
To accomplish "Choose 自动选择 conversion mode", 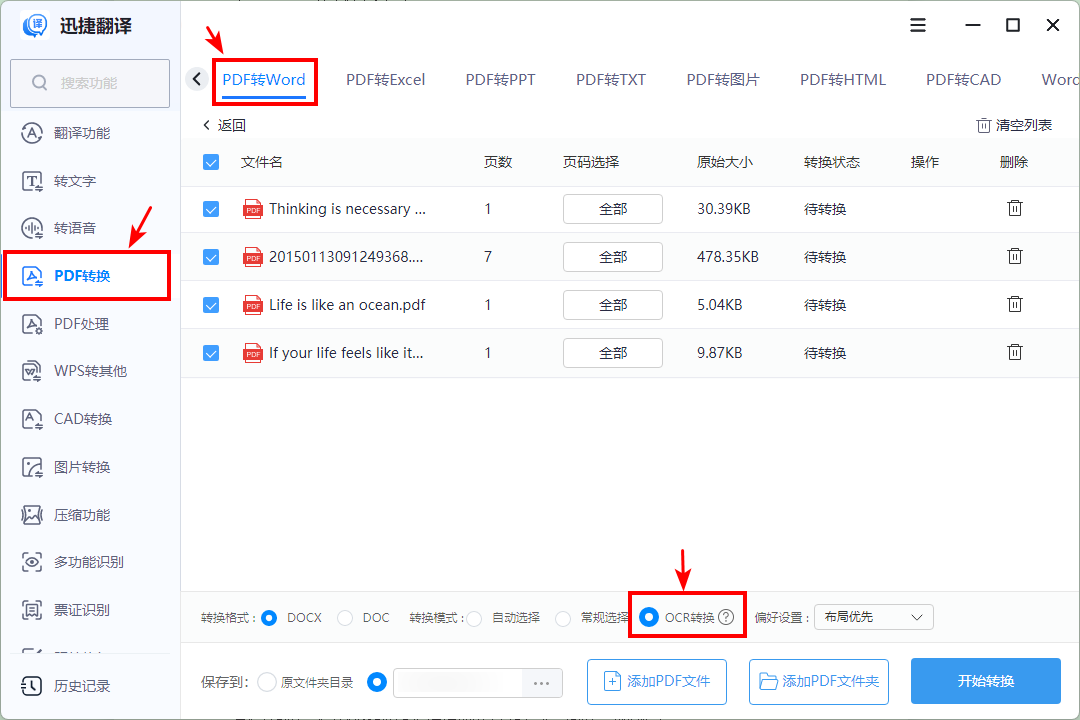I will [x=474, y=619].
